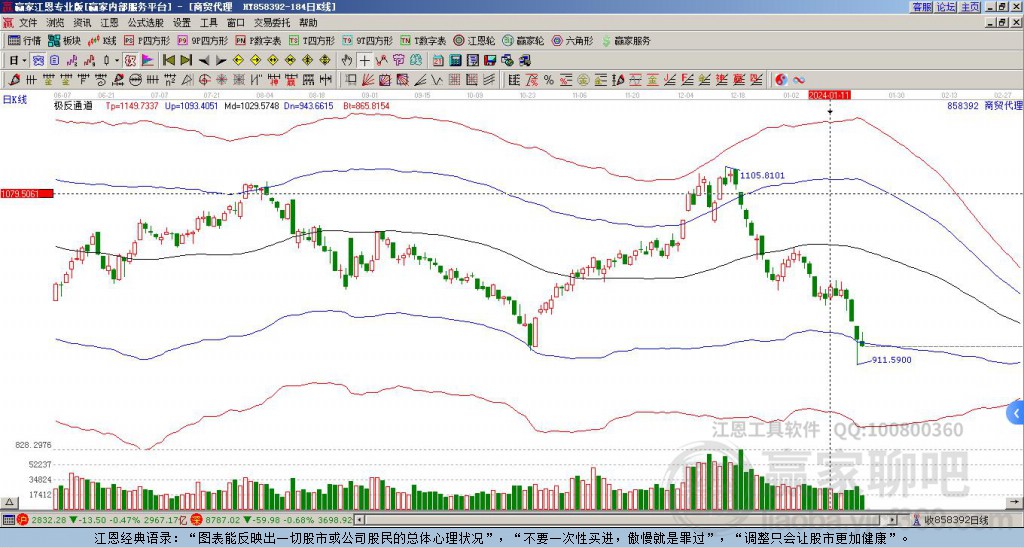This screenshot has height=548, width=1024.
Task: Open the 公式选股 menu
Action: coord(146,23)
